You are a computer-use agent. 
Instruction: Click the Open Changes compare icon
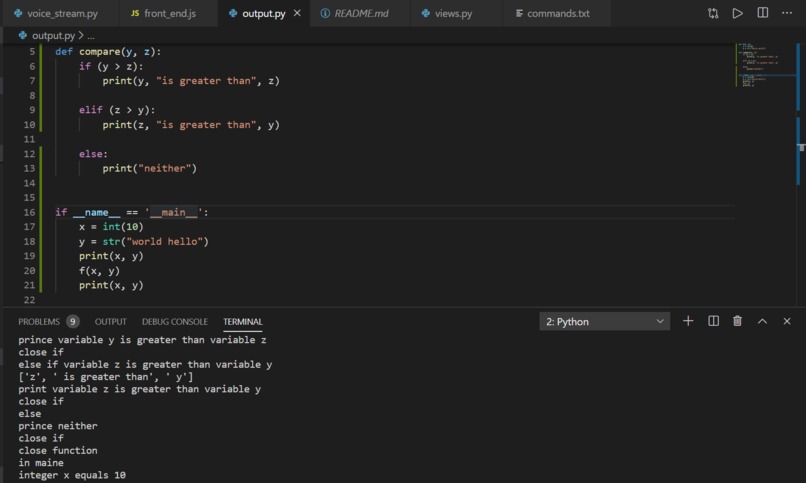tap(713, 13)
